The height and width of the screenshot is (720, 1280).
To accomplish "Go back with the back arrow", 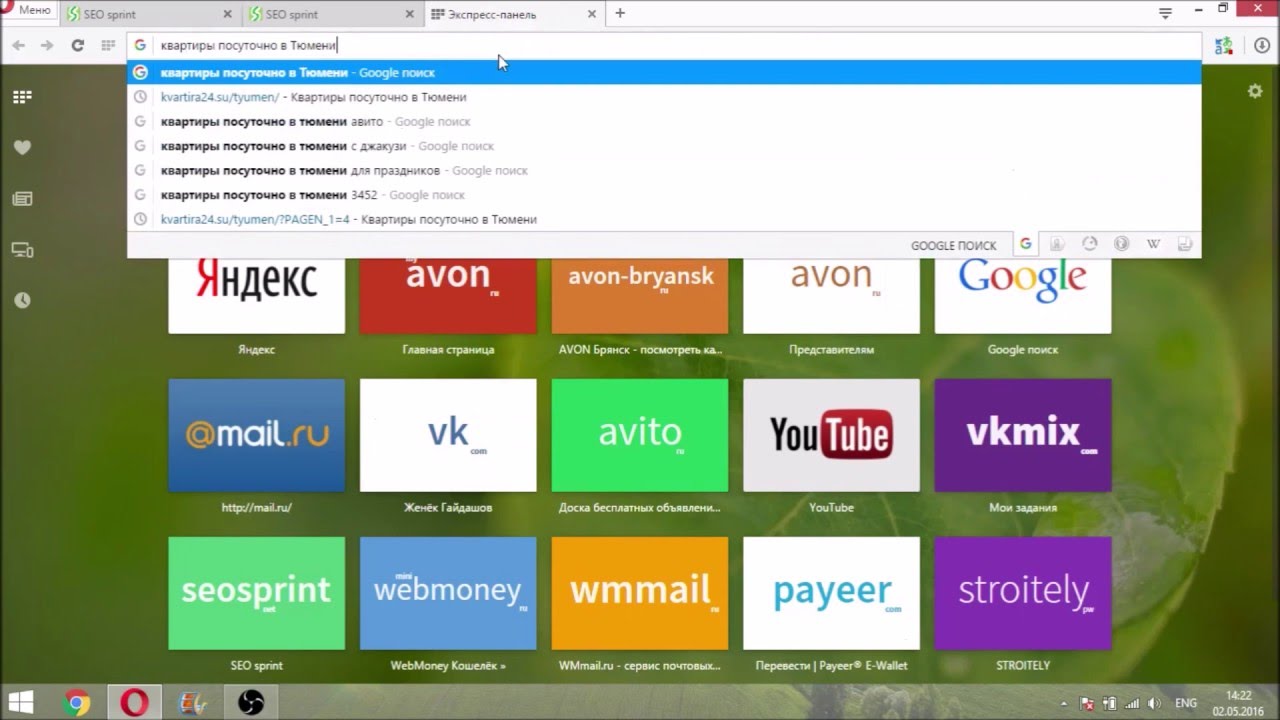I will coord(18,45).
